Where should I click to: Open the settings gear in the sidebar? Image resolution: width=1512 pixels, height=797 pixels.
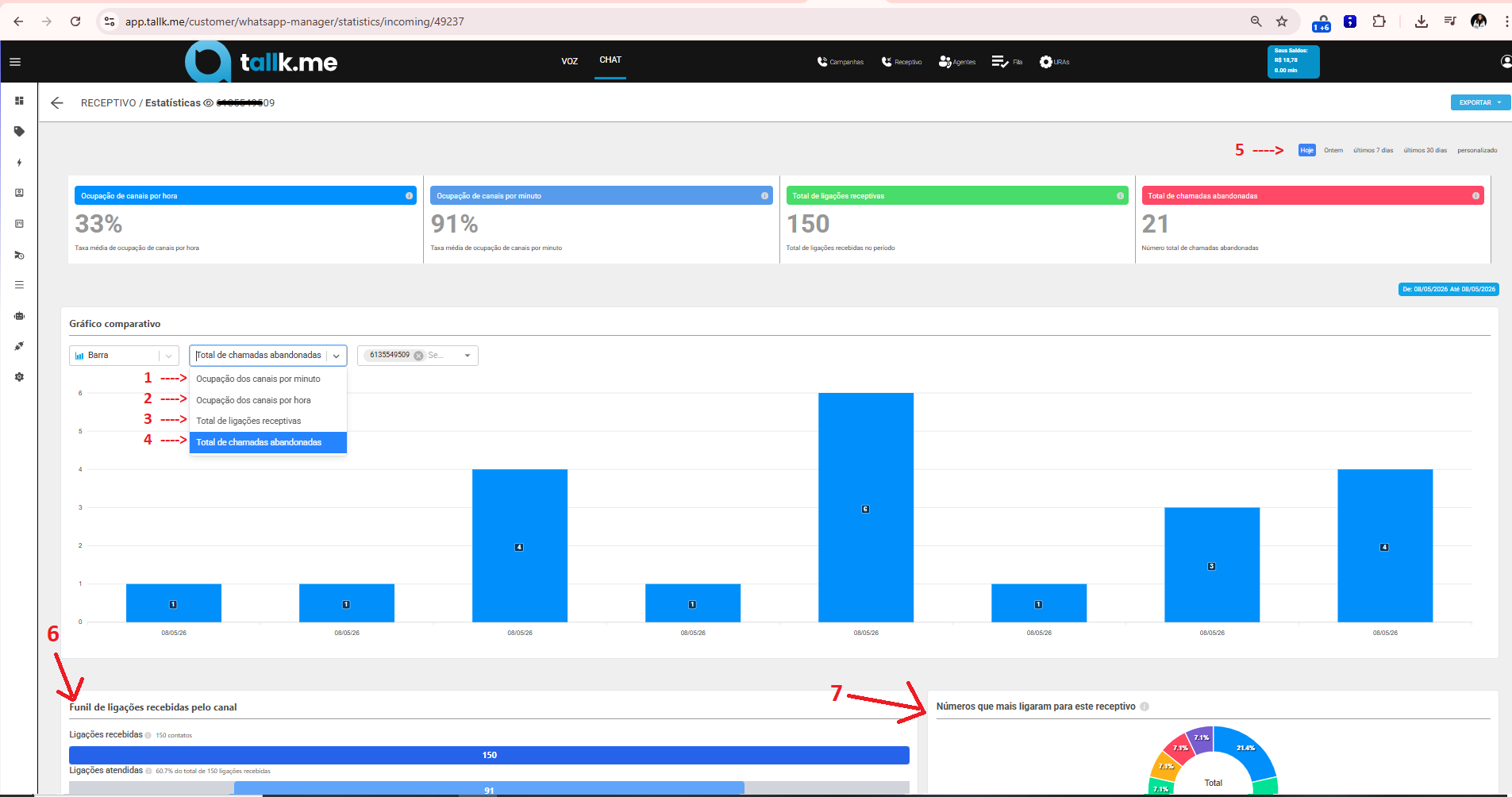tap(19, 377)
